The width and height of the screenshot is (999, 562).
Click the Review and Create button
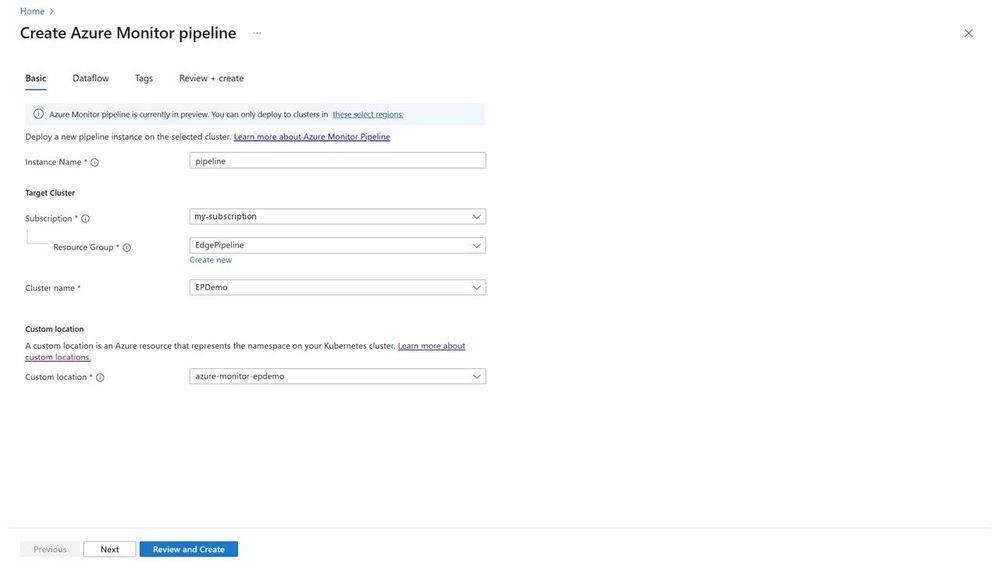point(189,549)
